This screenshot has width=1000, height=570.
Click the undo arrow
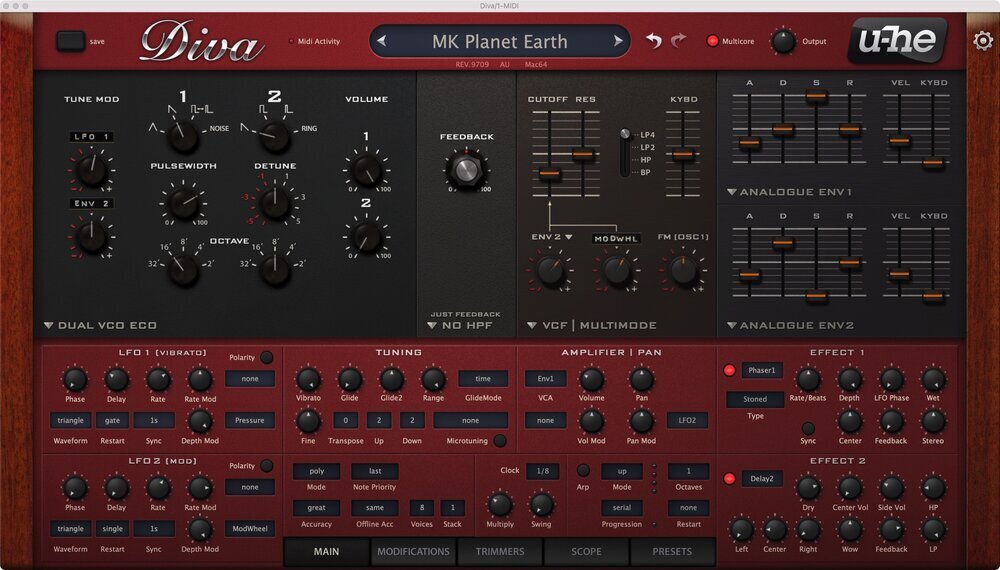(x=654, y=41)
